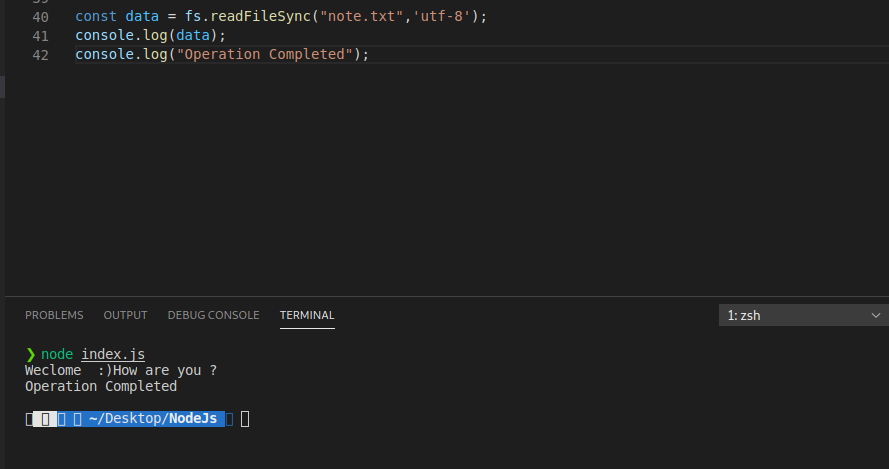Click the terminal cursor box after prompt
Viewport: 889px width, 469px height.
point(245,419)
